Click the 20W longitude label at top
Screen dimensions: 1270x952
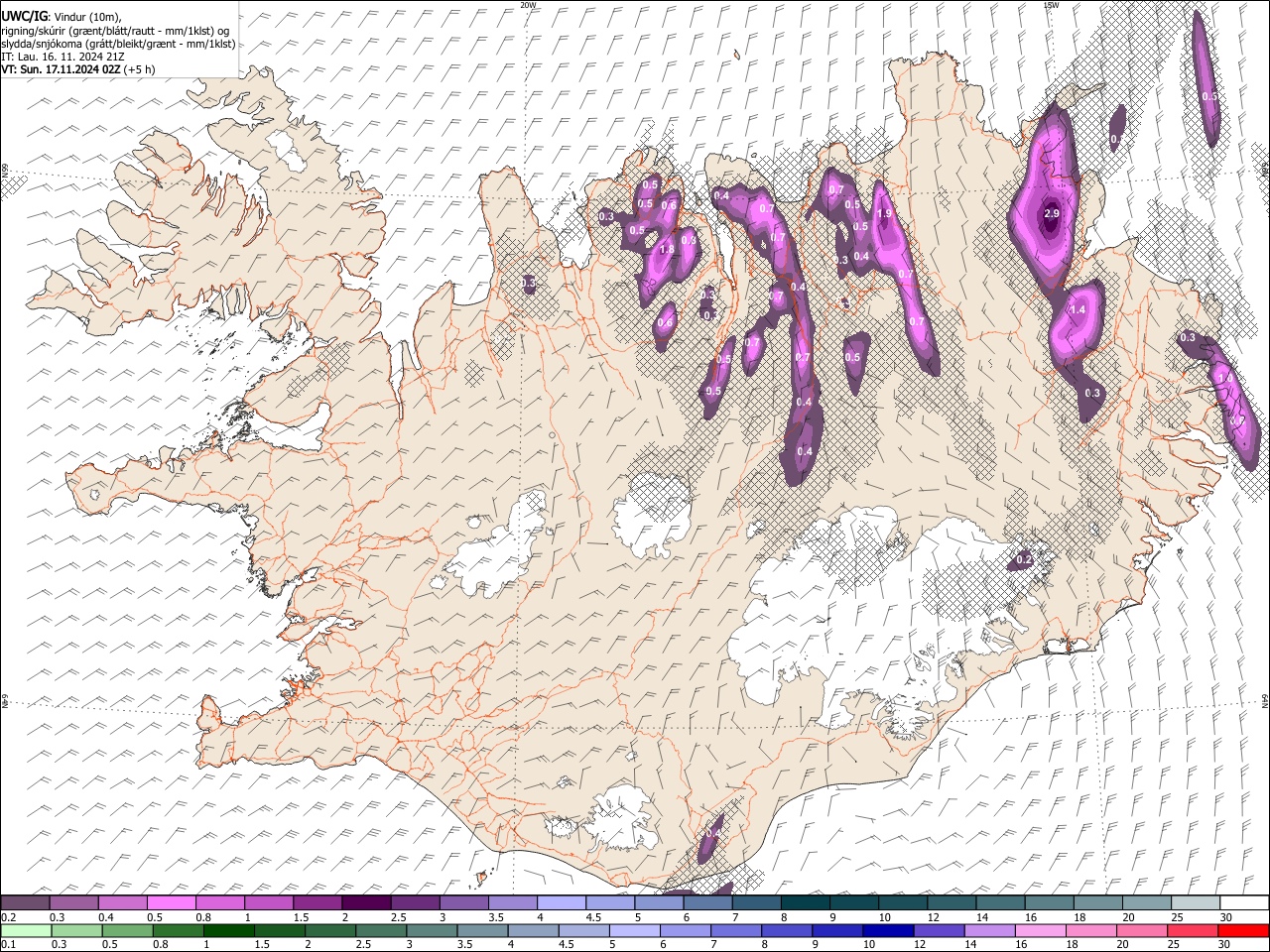pyautogui.click(x=528, y=5)
